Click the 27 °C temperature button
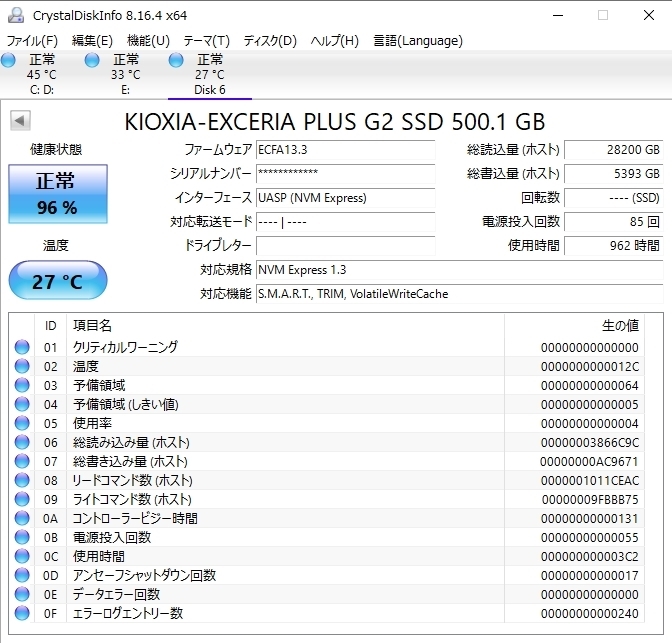This screenshot has width=672, height=643. (x=58, y=280)
